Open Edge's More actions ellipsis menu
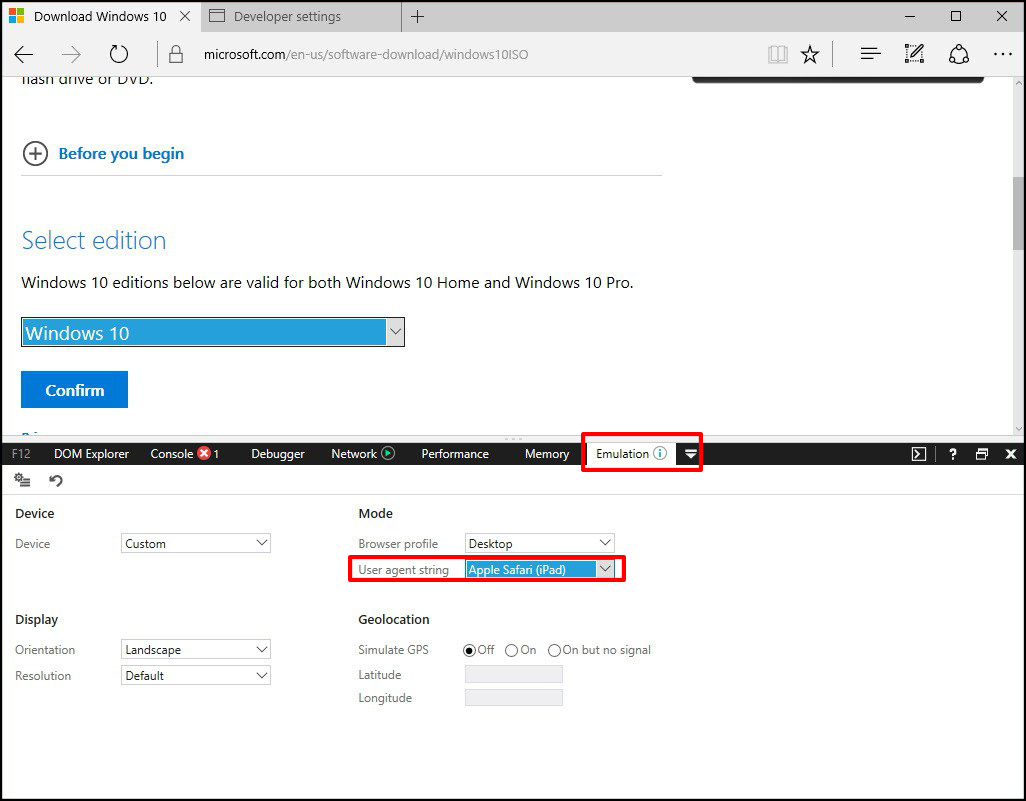Image resolution: width=1026 pixels, height=801 pixels. (1002, 54)
